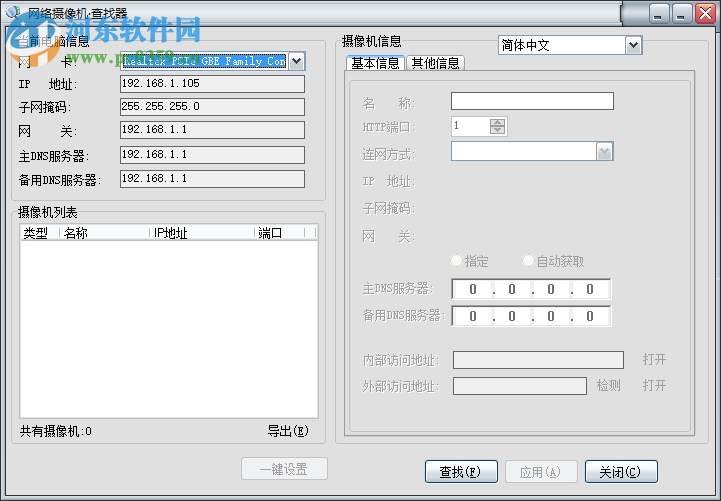Switch to the 基本信息 tab
The height and width of the screenshot is (501, 721).
375,63
